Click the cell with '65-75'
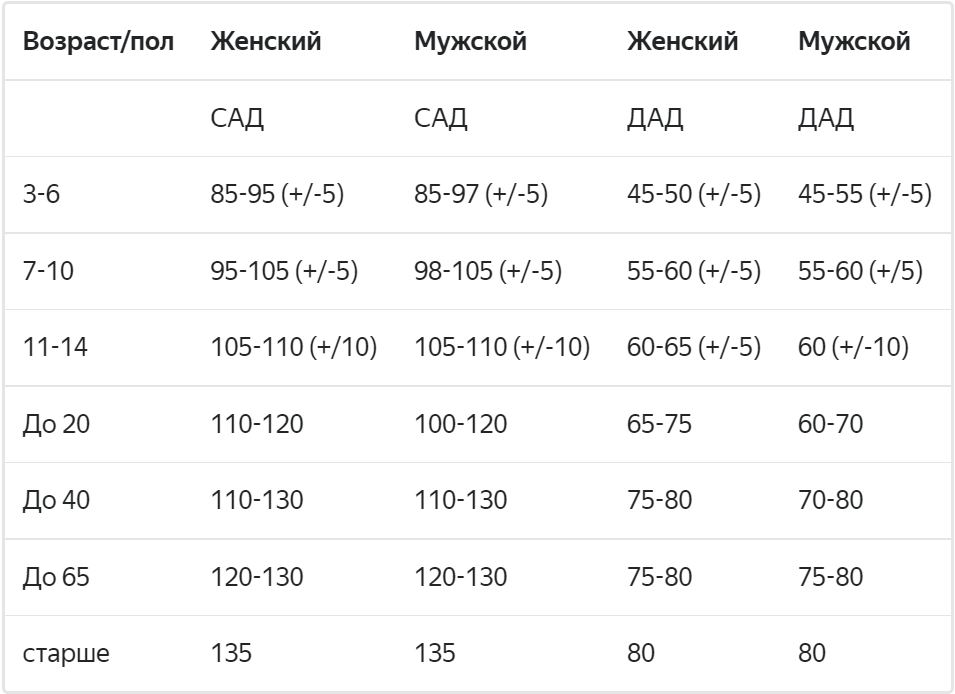Screen dimensions: 955x694 (659, 423)
